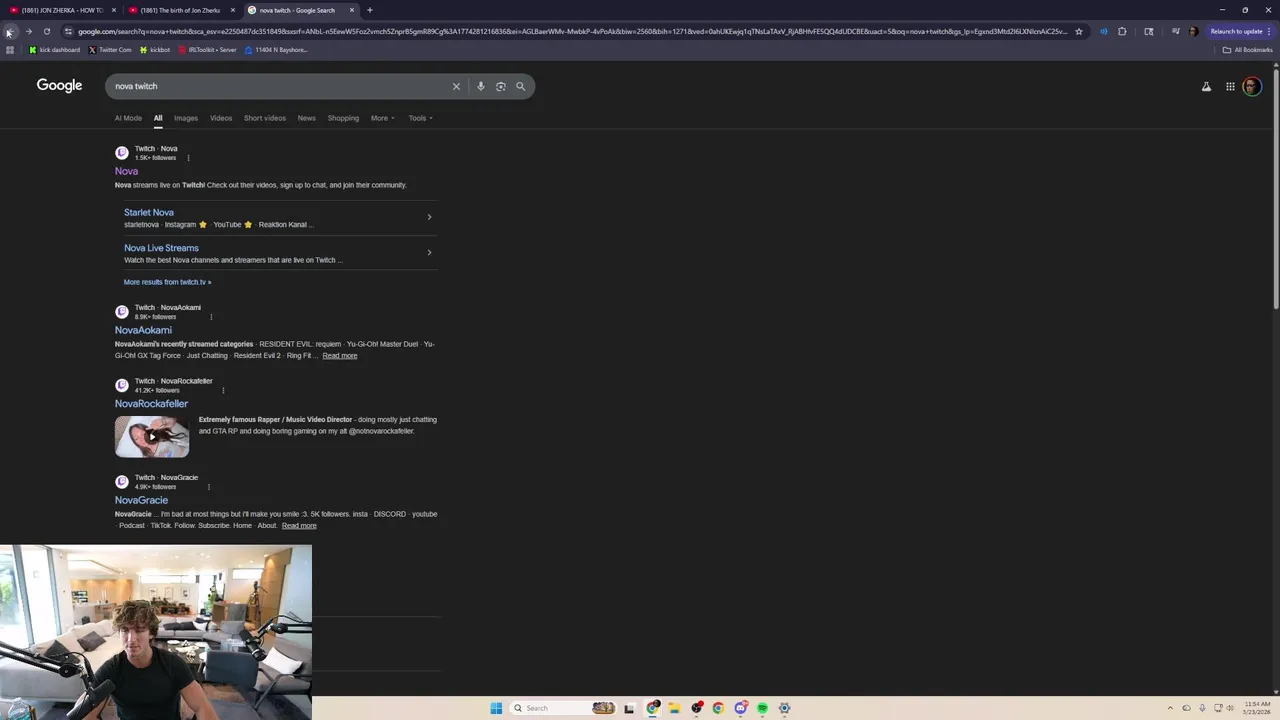1280x720 pixels.
Task: Start voice search with the microphone
Action: (x=481, y=86)
